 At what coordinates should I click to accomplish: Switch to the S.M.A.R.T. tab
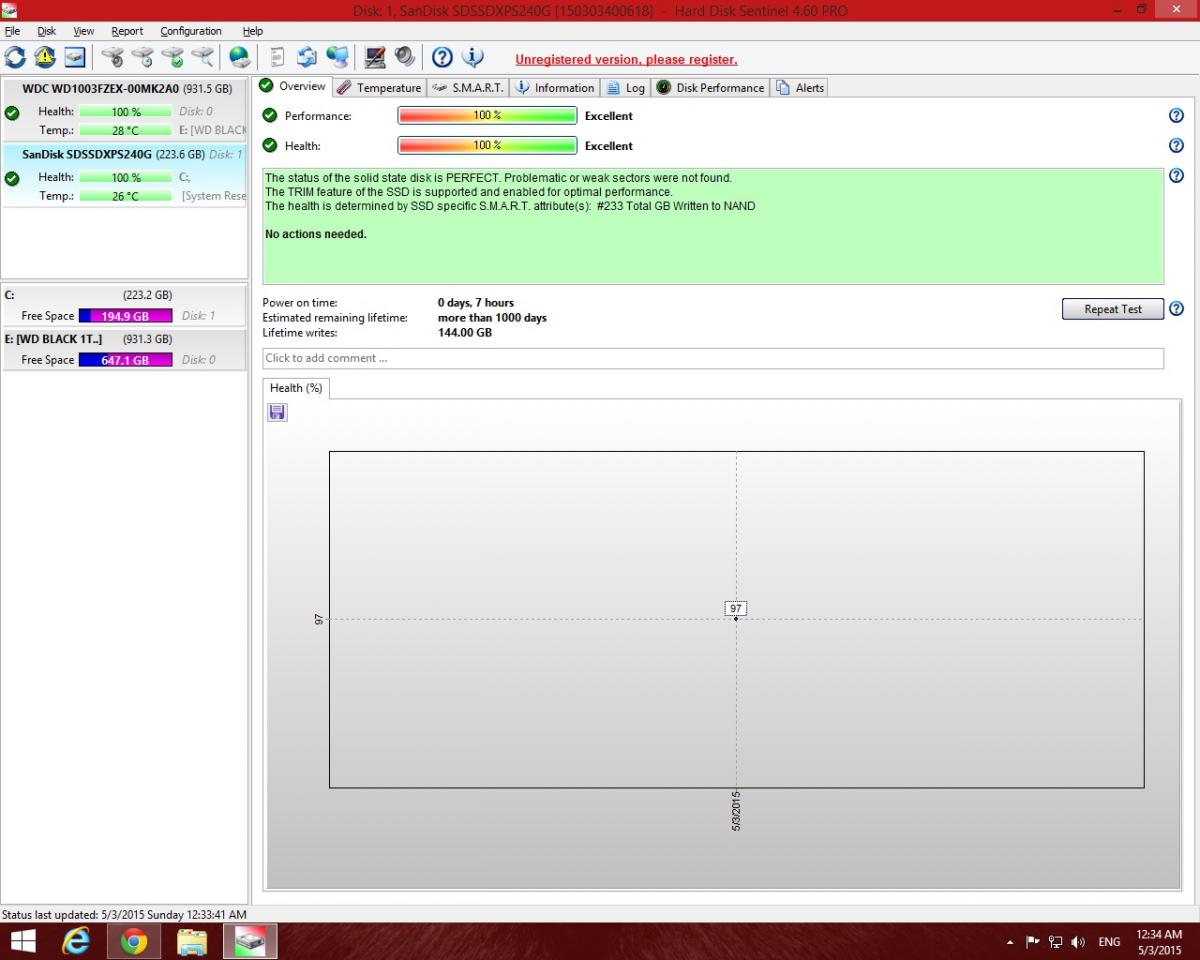point(468,88)
